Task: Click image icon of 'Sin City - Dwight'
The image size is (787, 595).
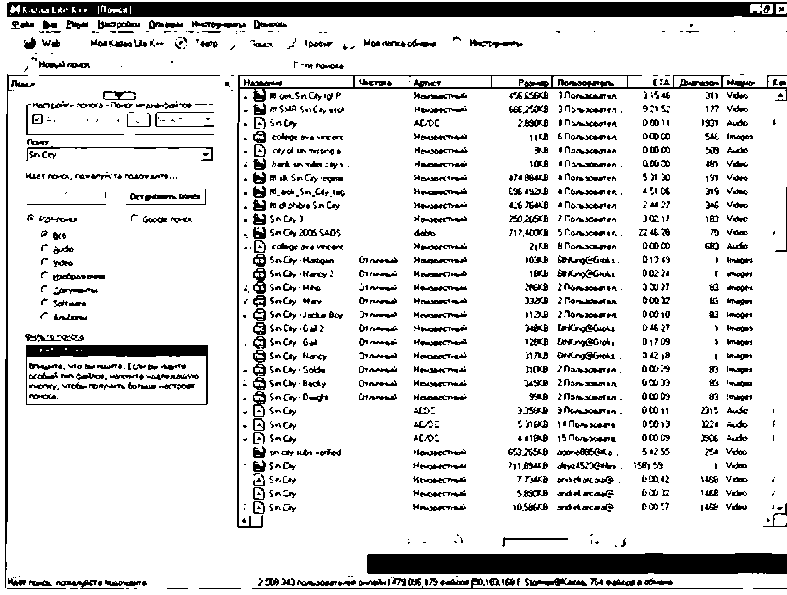Action: click(x=259, y=397)
